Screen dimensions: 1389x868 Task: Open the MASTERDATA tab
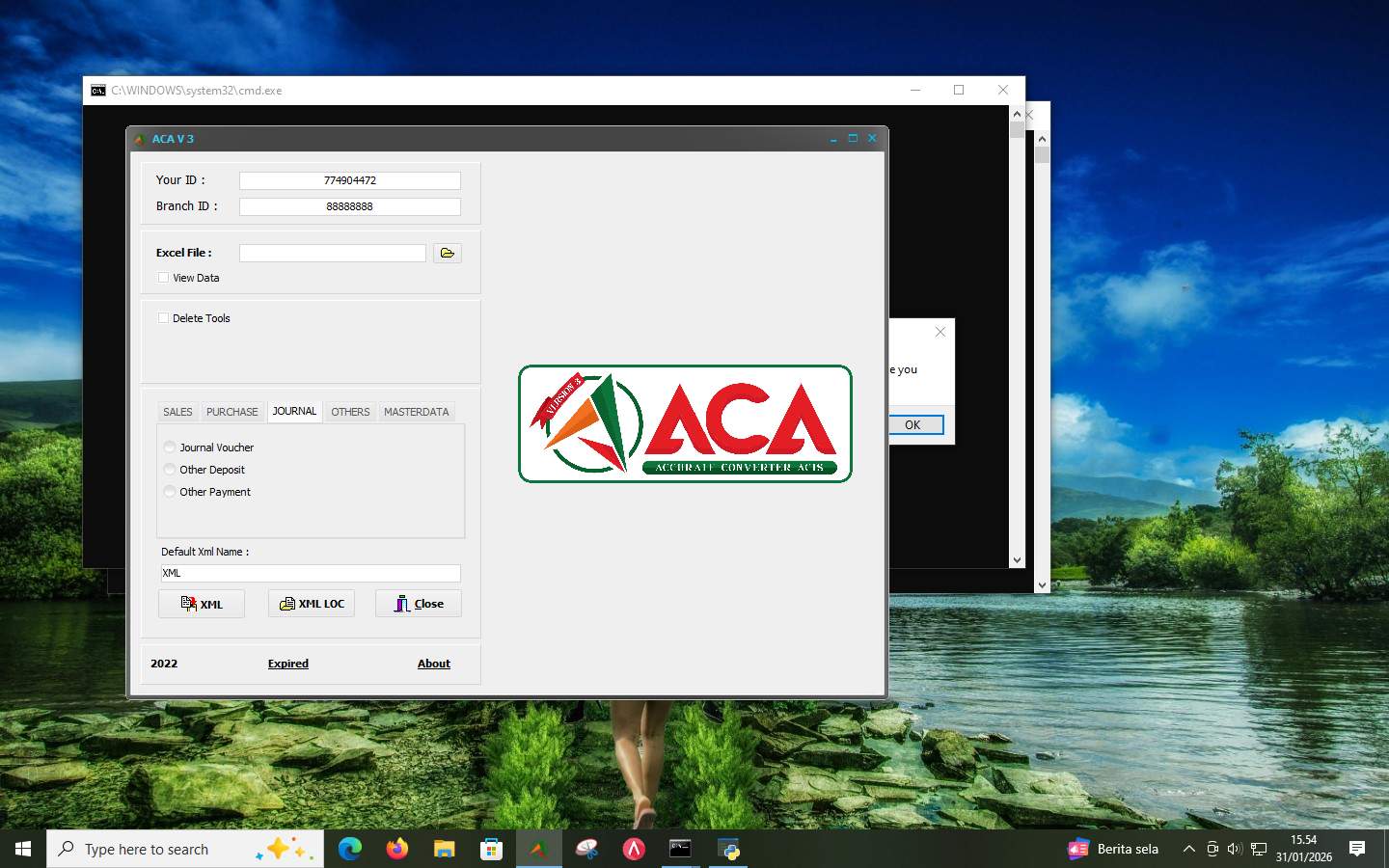click(416, 412)
